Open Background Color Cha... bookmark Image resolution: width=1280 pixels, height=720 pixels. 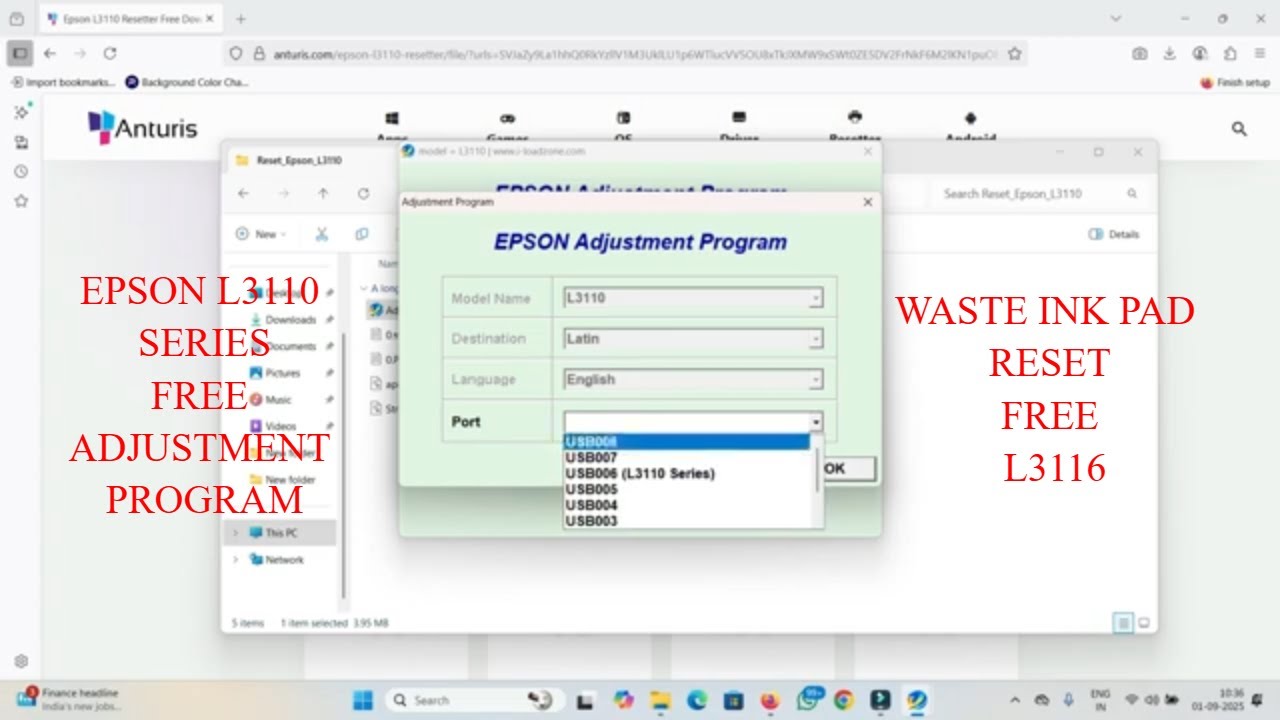pos(187,82)
